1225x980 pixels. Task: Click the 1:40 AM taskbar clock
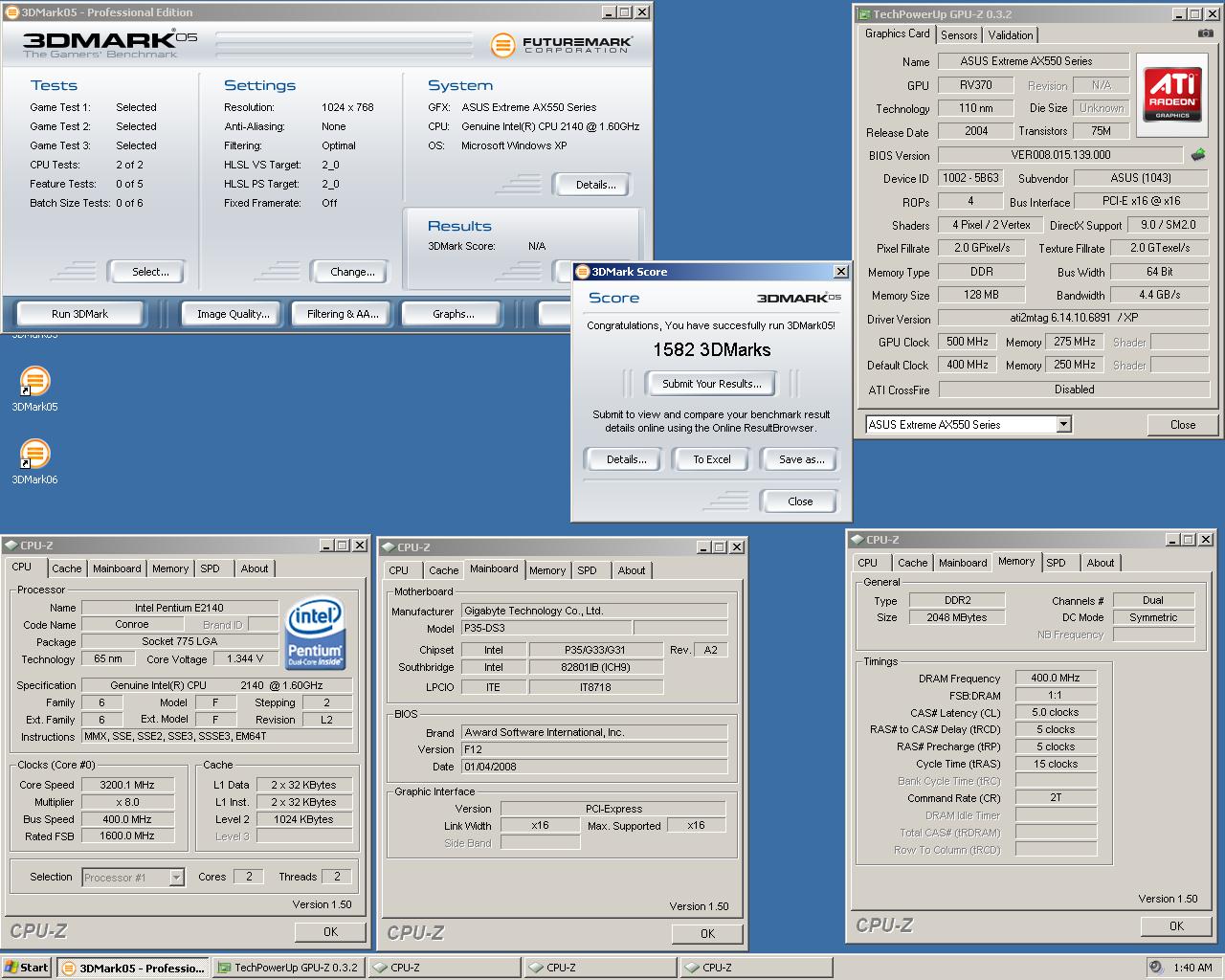(x=1192, y=968)
